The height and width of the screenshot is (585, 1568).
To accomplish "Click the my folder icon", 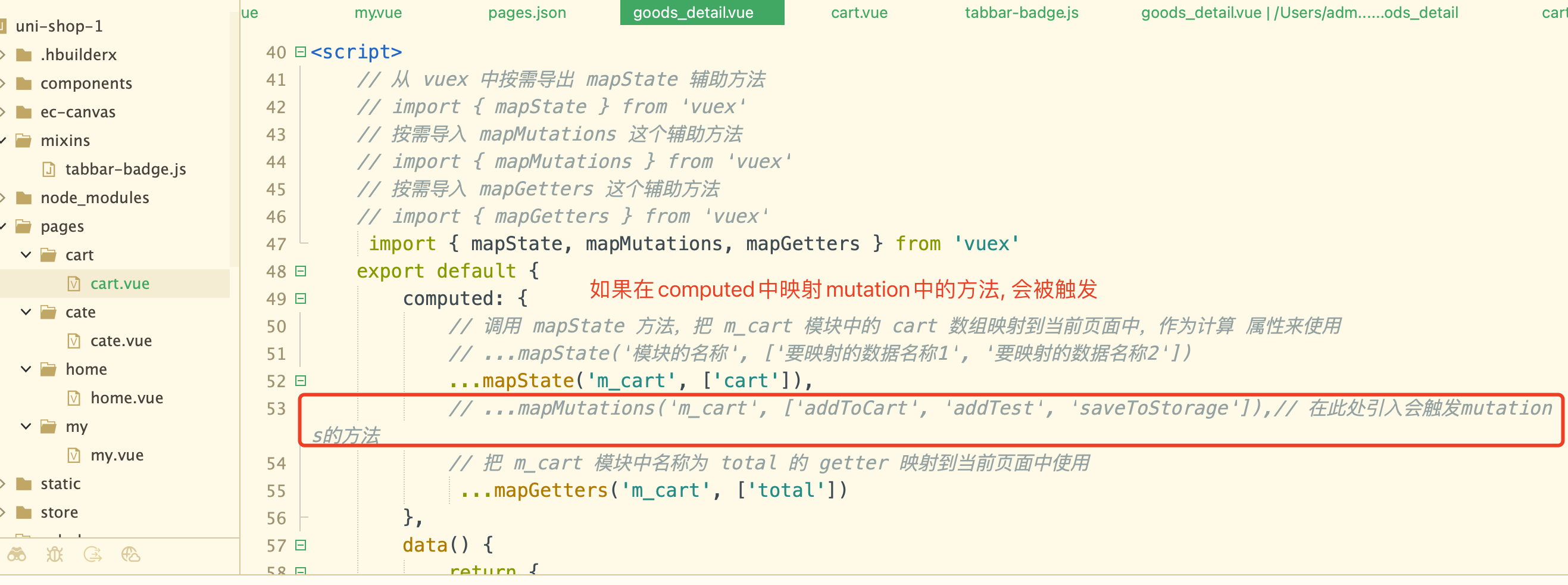I will coord(49,427).
